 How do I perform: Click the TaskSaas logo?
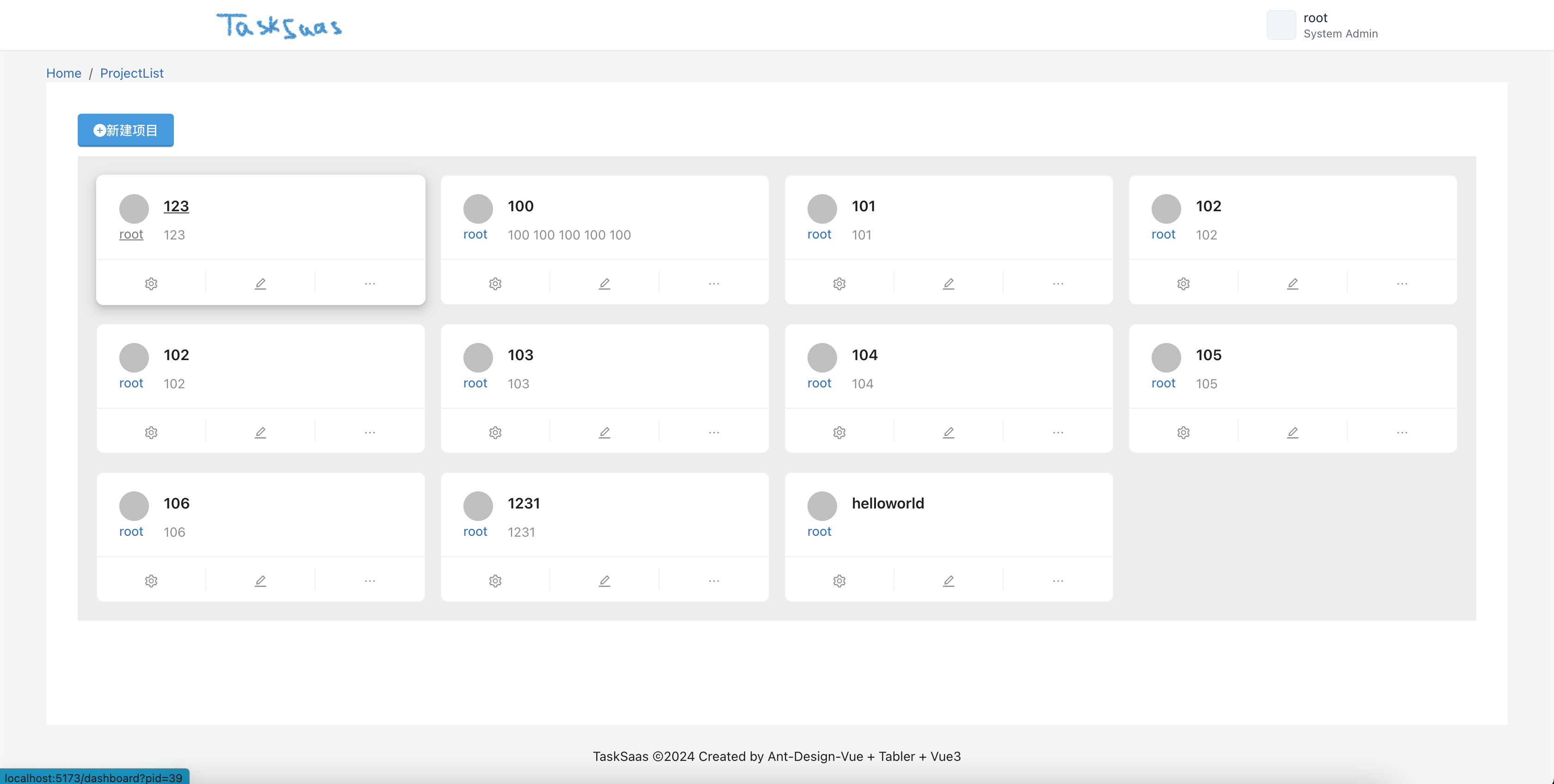point(279,26)
